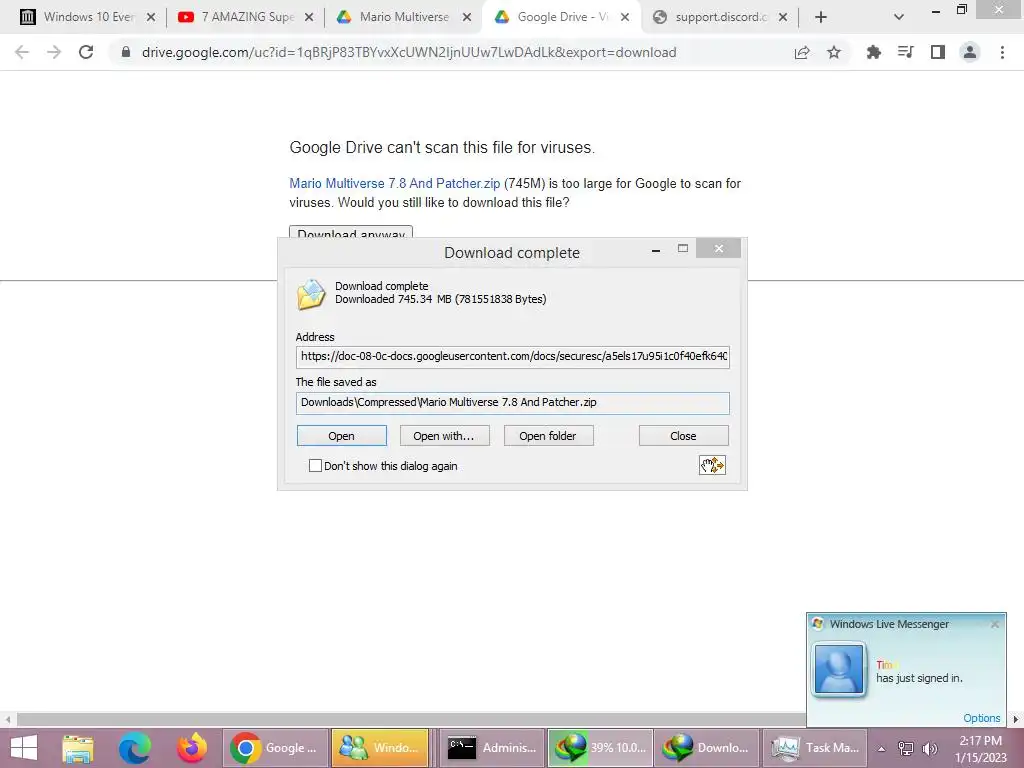Enable Don't show this dialog again
The height and width of the screenshot is (768, 1024).
[315, 466]
